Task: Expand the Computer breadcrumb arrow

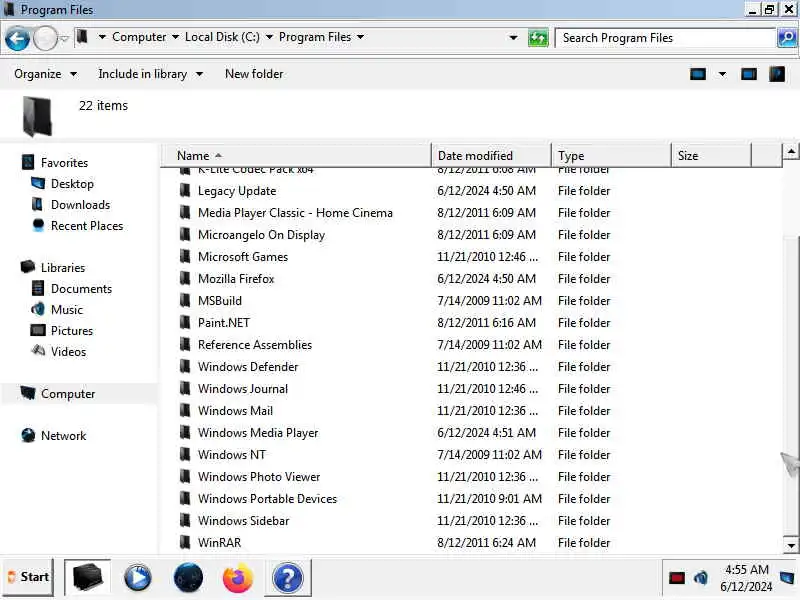Action: pyautogui.click(x=175, y=37)
